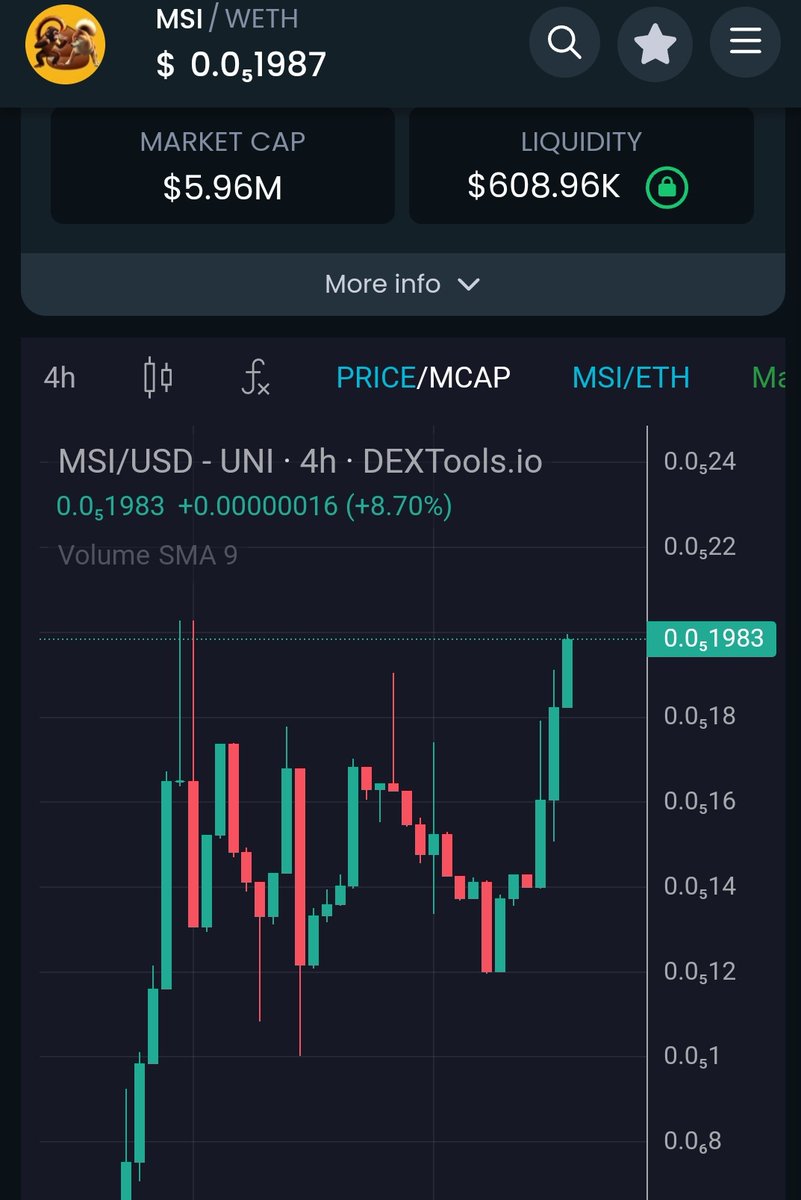Change the 4h timeframe interval
Image resolution: width=801 pixels, height=1200 pixels.
coord(59,377)
